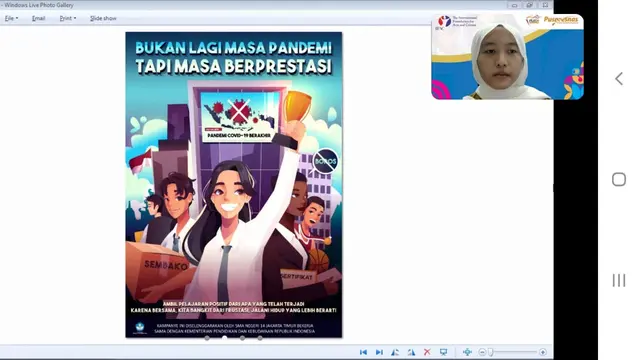Click the zoom out minus button
Viewport: 640px width, 360px height.
coord(482,352)
